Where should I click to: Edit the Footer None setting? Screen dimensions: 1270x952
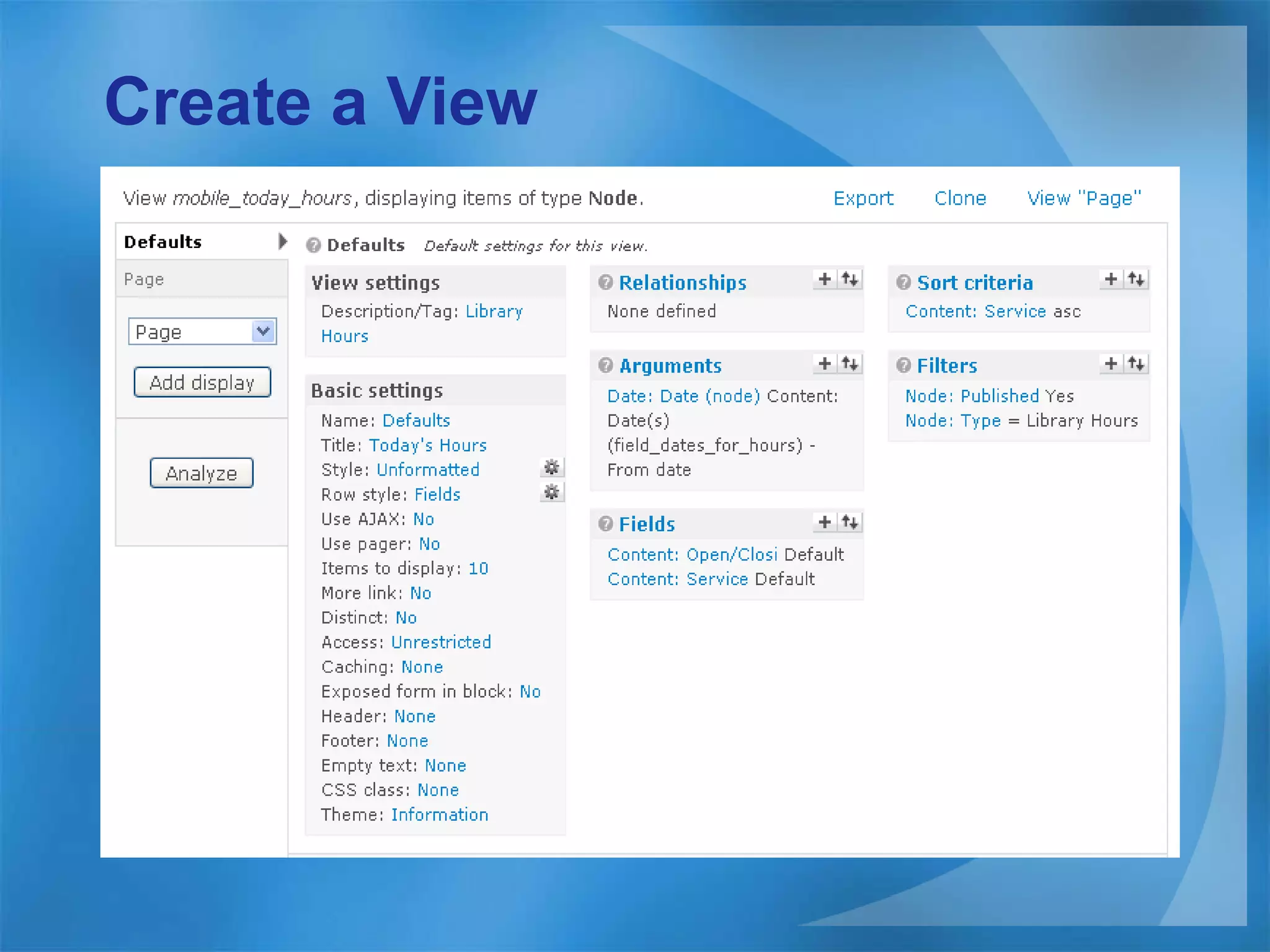(x=407, y=741)
